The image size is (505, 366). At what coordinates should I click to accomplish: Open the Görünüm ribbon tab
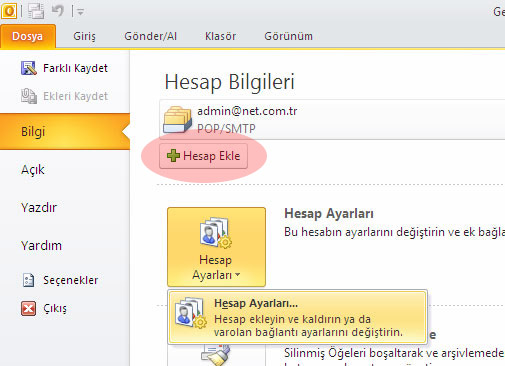coord(288,36)
